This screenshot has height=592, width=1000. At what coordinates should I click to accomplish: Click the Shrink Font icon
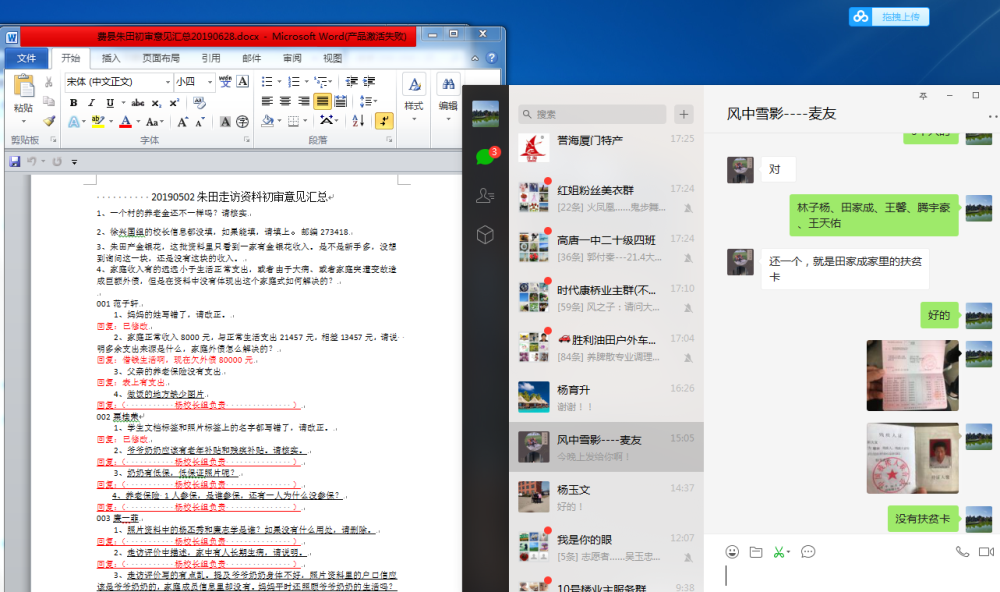(x=200, y=122)
